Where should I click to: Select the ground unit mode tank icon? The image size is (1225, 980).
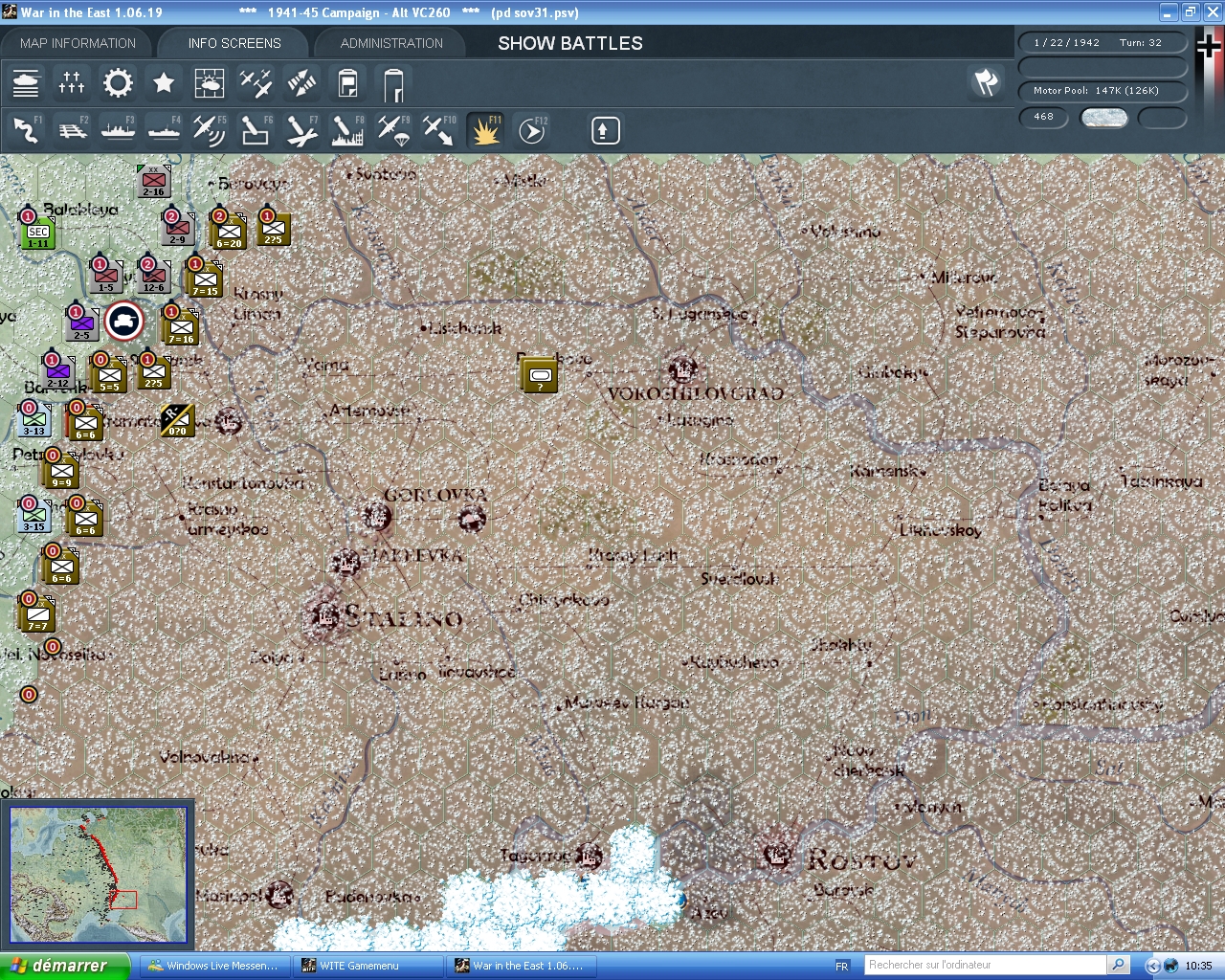(26, 83)
